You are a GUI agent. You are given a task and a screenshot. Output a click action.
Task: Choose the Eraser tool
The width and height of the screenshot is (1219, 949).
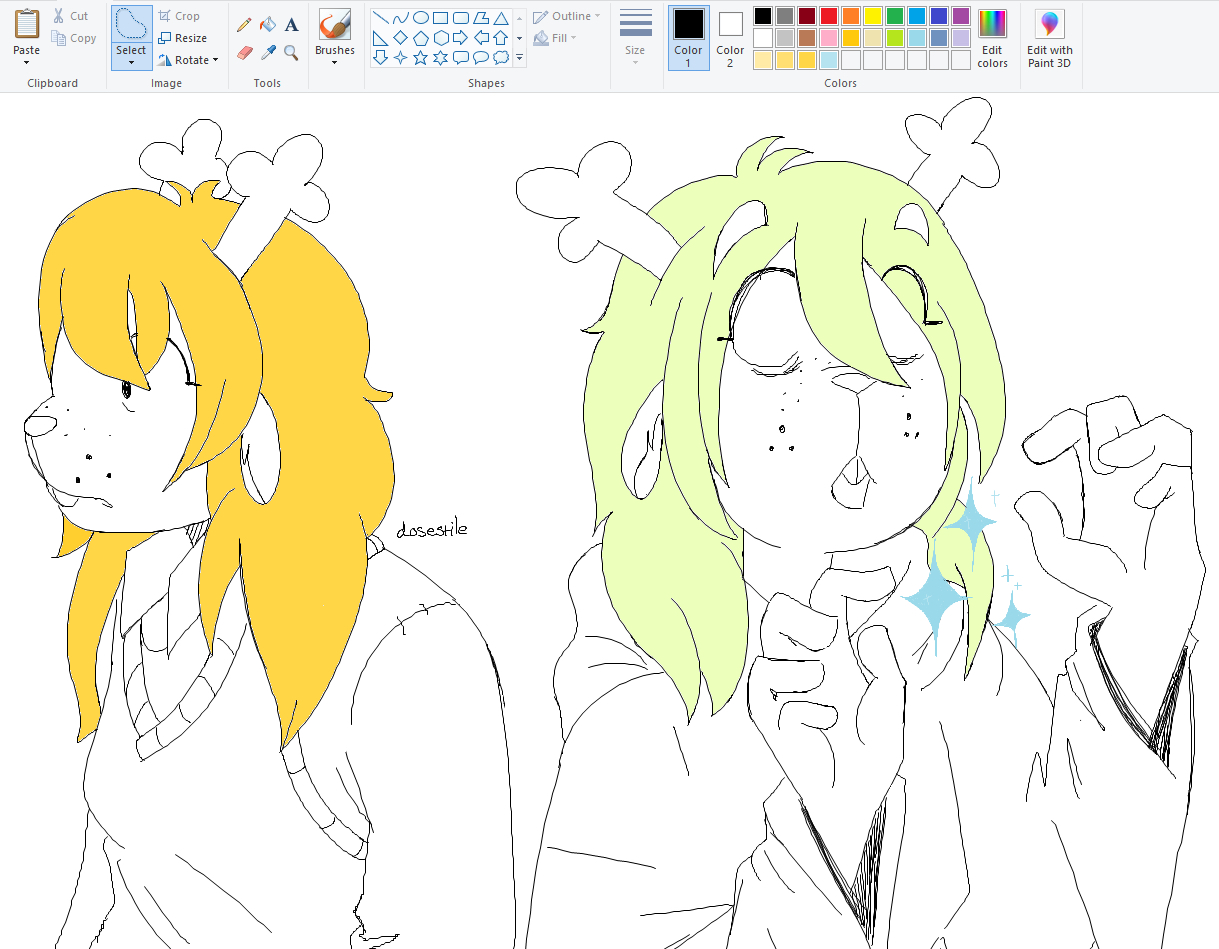[244, 52]
